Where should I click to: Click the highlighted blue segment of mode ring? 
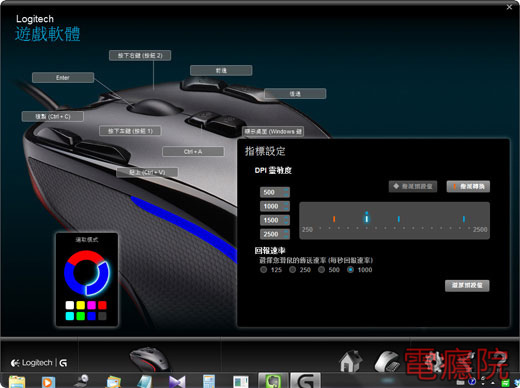101,280
